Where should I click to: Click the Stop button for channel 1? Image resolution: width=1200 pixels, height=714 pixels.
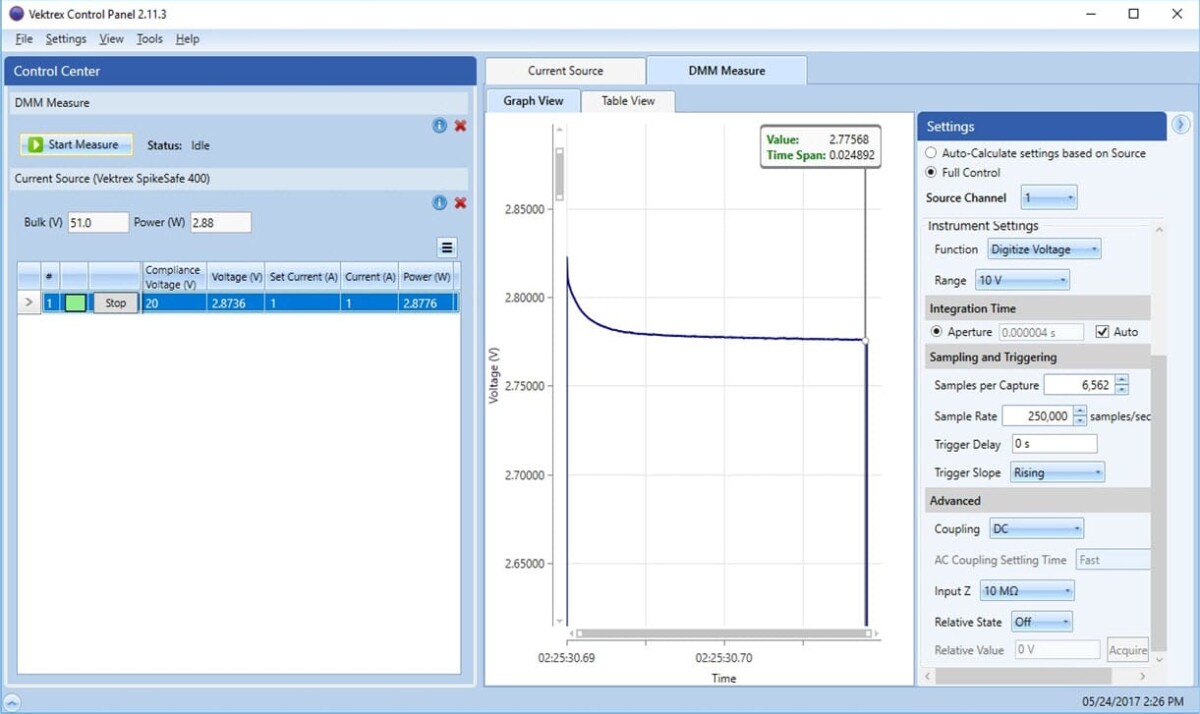point(116,303)
